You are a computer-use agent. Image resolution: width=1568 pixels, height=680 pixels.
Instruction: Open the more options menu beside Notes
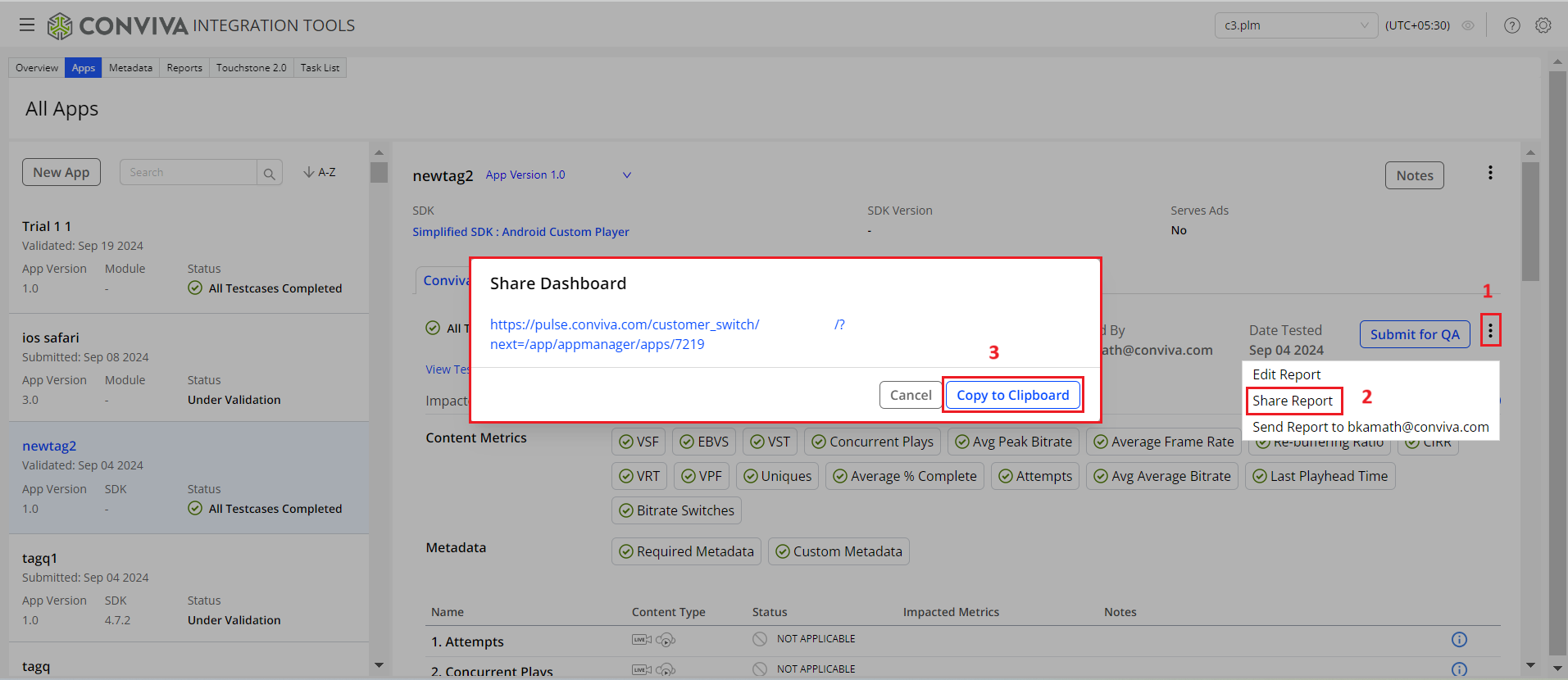coord(1490,173)
